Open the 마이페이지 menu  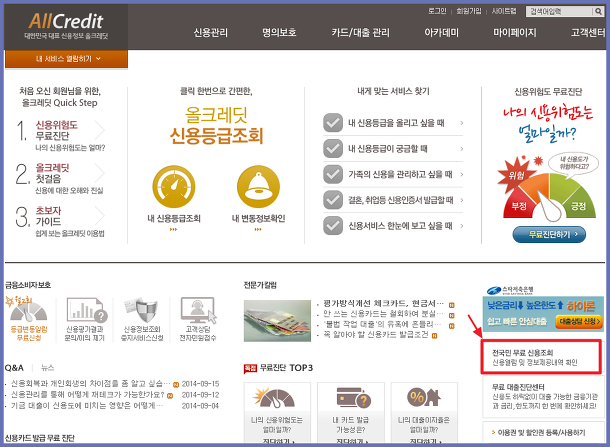pos(515,32)
